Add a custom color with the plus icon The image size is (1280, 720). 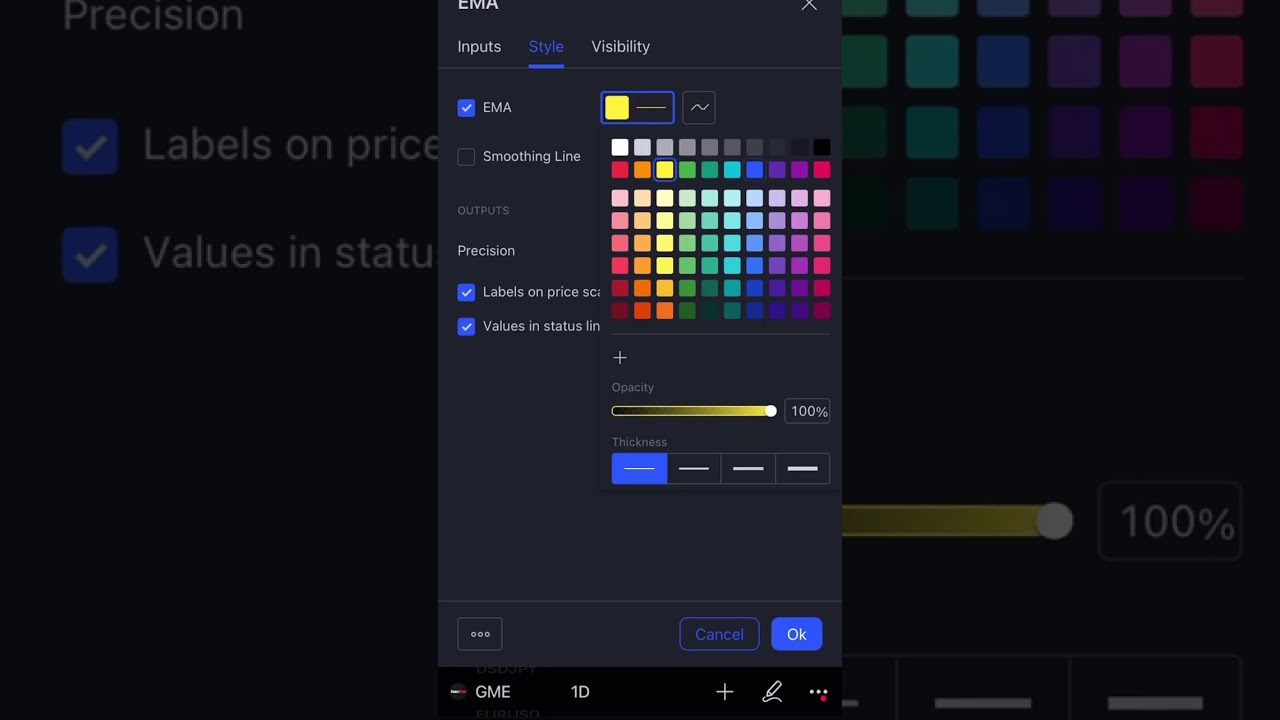[620, 358]
